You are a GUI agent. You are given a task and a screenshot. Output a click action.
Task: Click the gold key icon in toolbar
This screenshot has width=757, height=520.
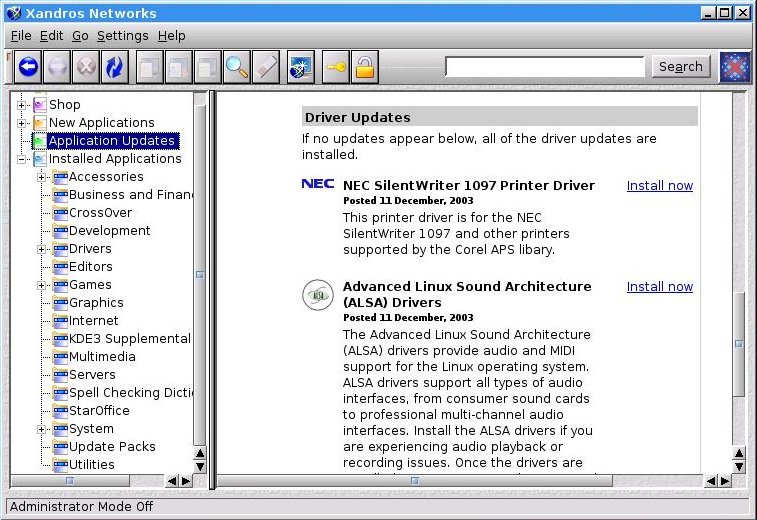(x=334, y=67)
